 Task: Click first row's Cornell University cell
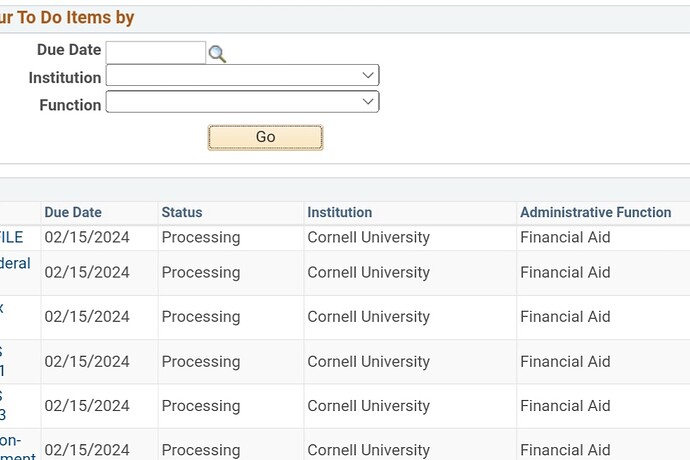coord(368,237)
